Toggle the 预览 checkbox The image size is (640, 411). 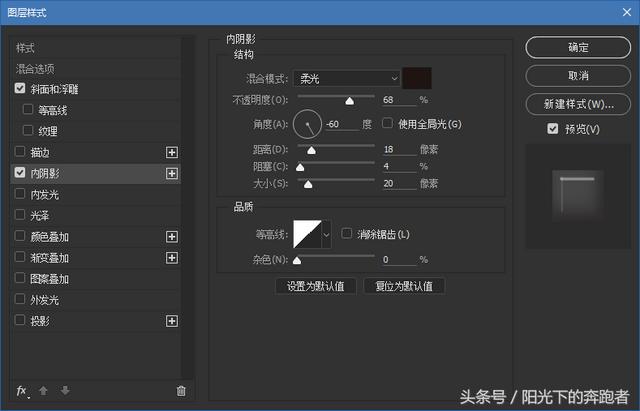(x=553, y=129)
